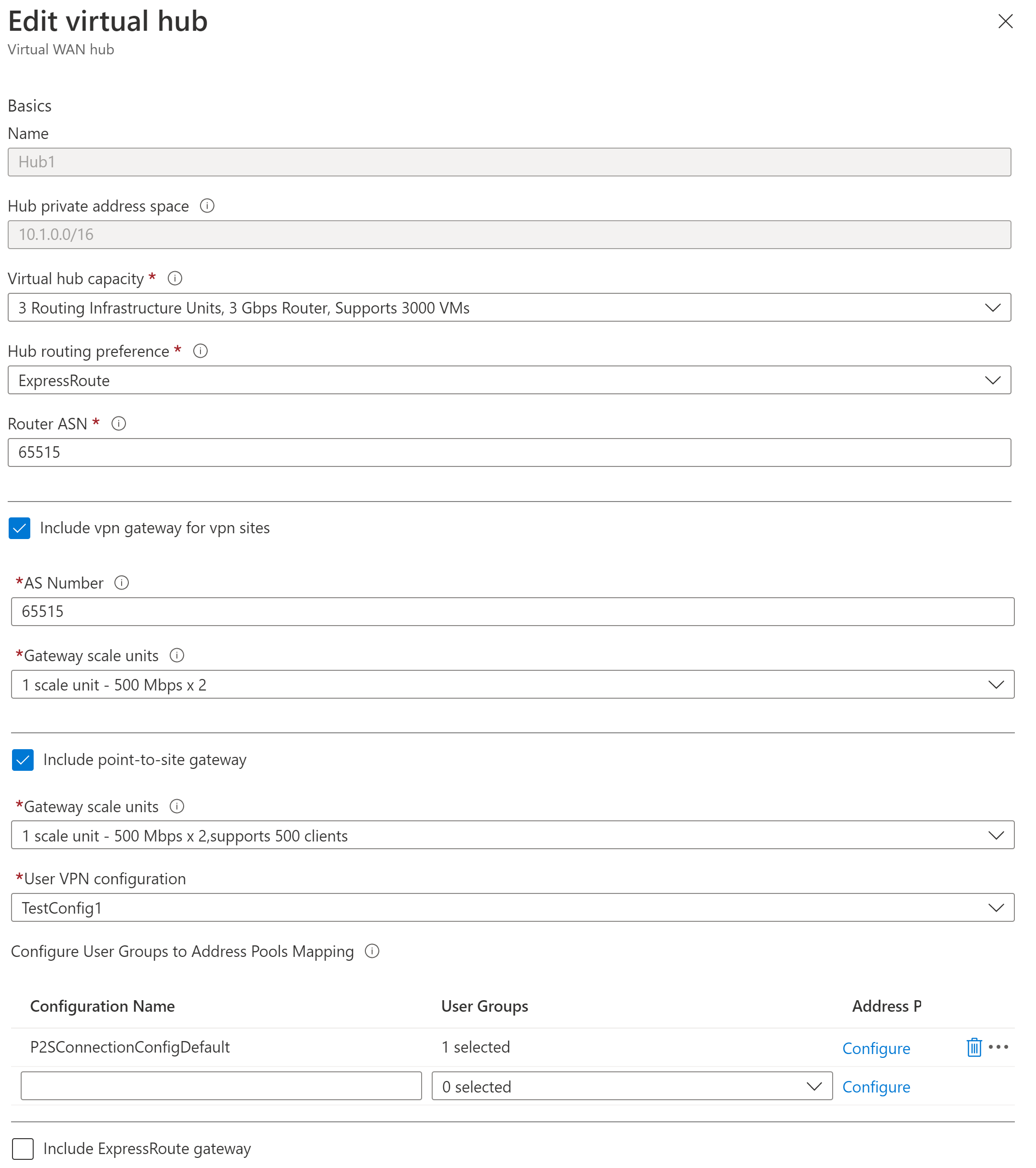This screenshot has height=1168, width=1036.
Task: Click info icon next to Router ASN
Action: pyautogui.click(x=119, y=424)
